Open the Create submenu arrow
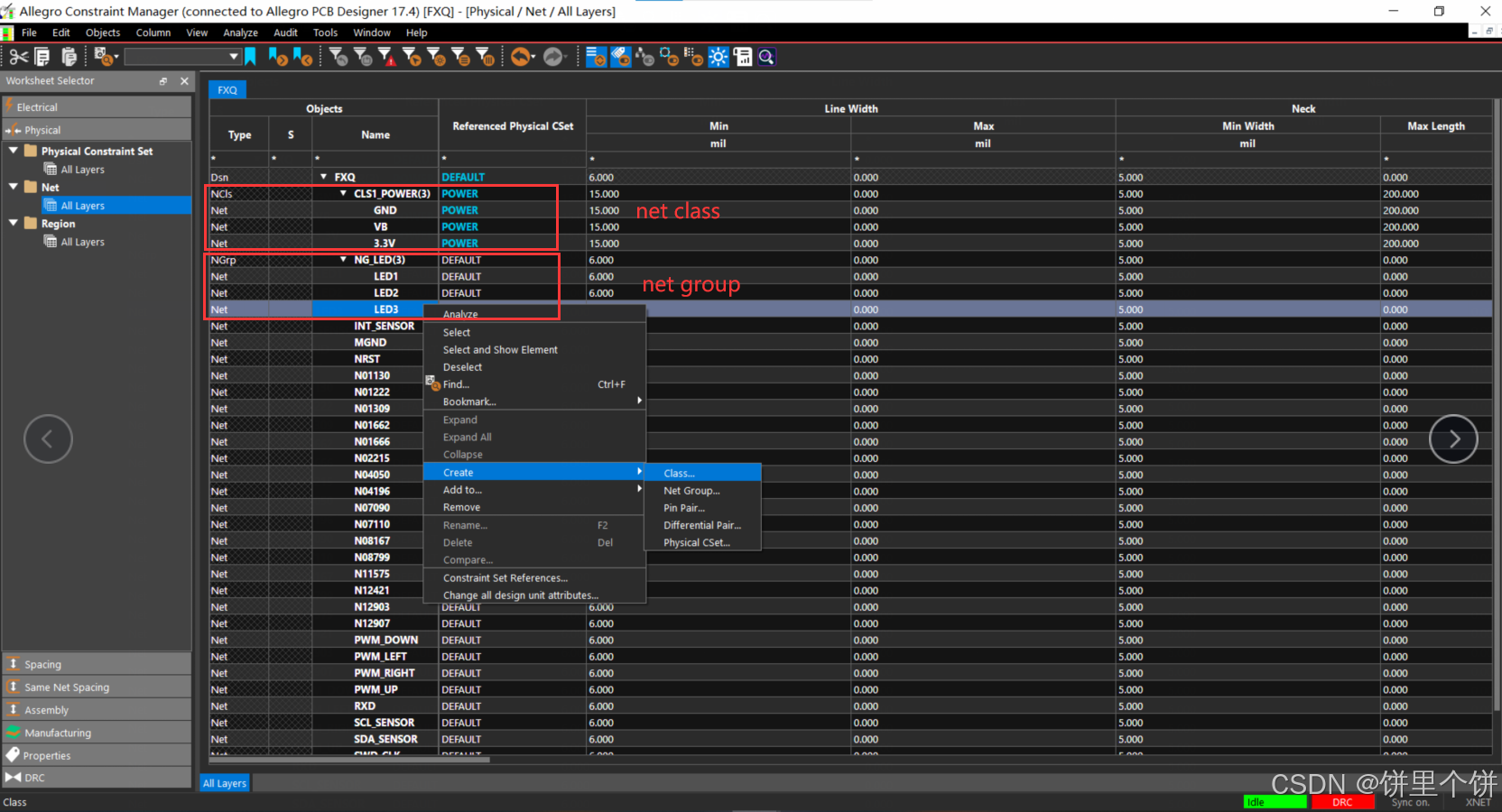 (639, 472)
